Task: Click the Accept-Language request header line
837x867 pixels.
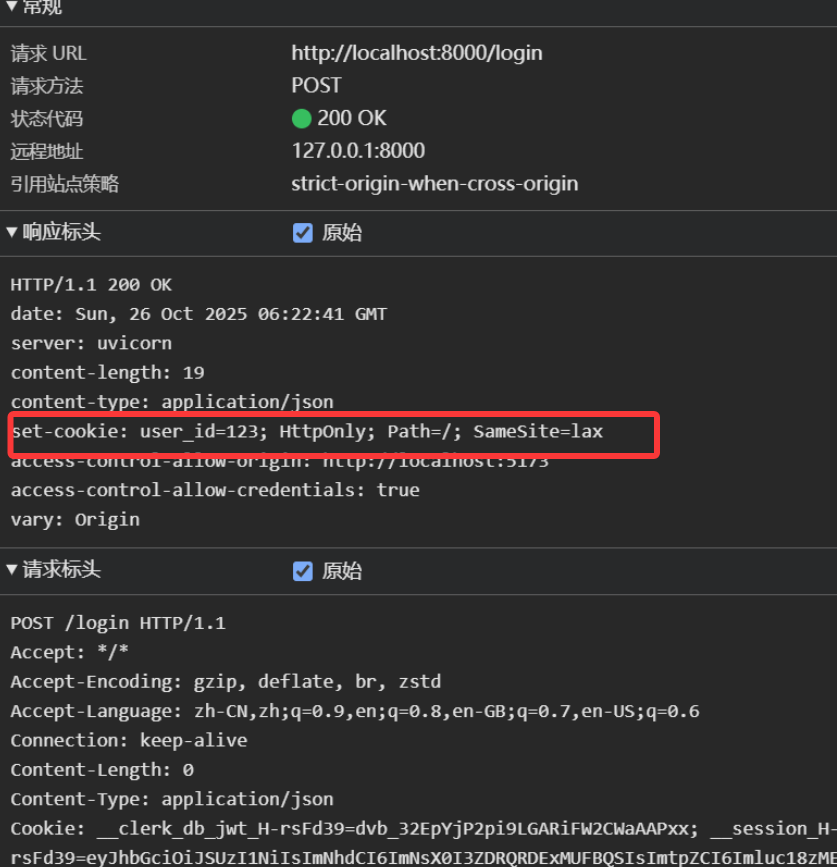Action: [355, 712]
